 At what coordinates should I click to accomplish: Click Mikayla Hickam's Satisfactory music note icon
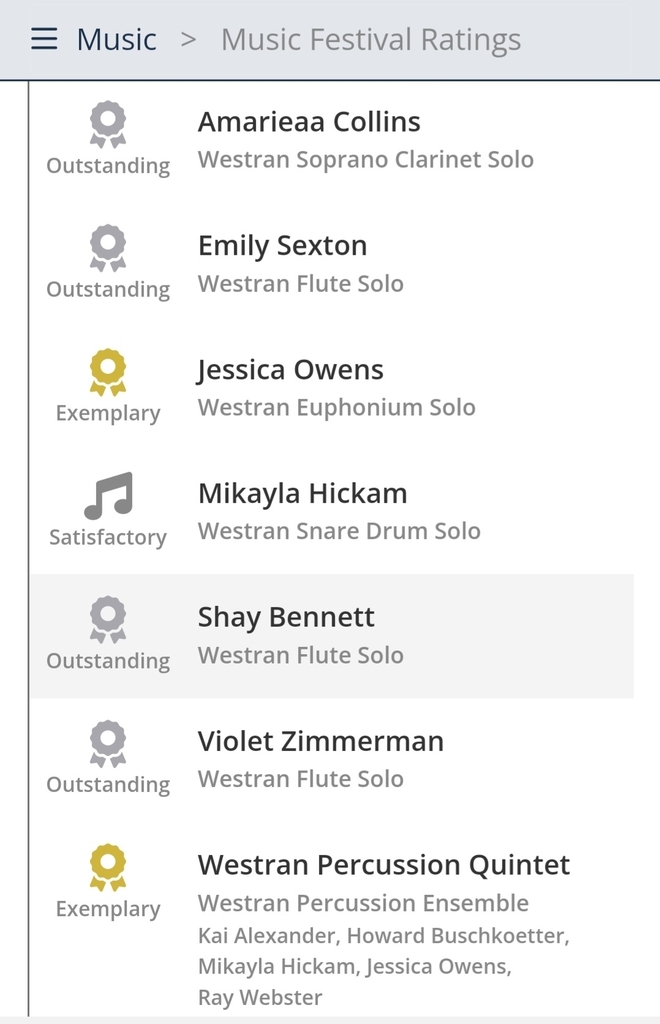point(108,496)
